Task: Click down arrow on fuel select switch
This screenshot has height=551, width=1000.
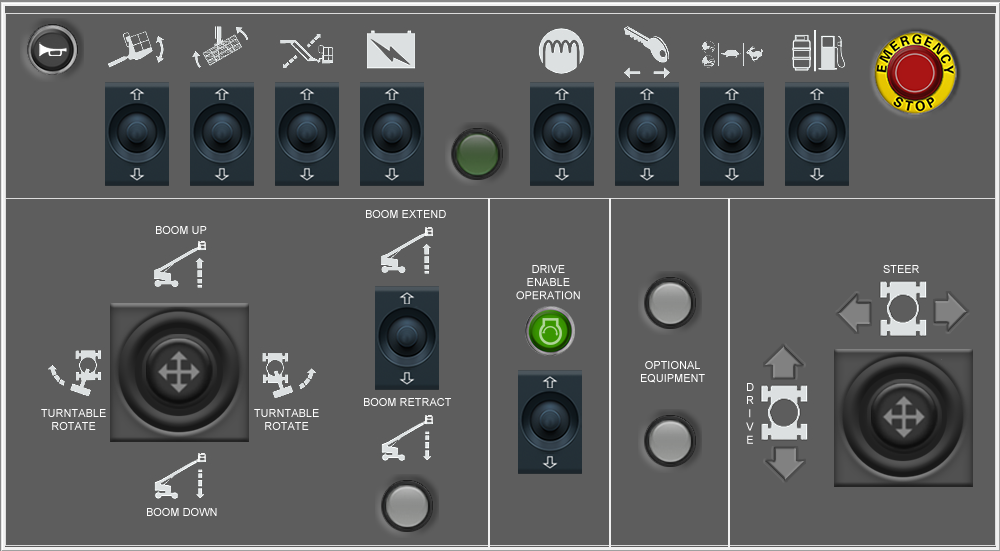Action: tap(817, 174)
